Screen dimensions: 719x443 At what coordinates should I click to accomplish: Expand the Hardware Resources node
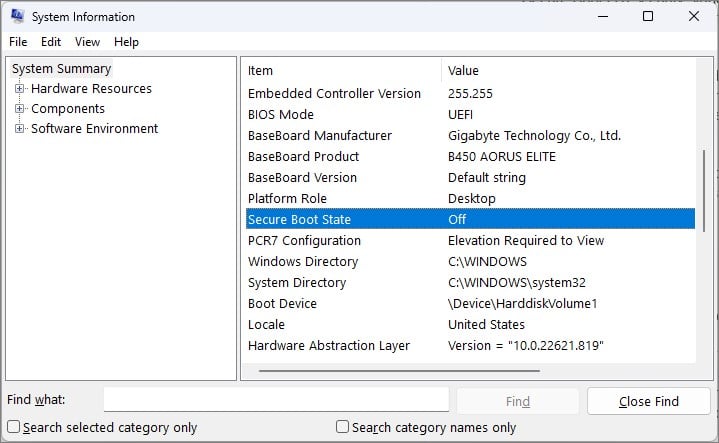(x=19, y=89)
